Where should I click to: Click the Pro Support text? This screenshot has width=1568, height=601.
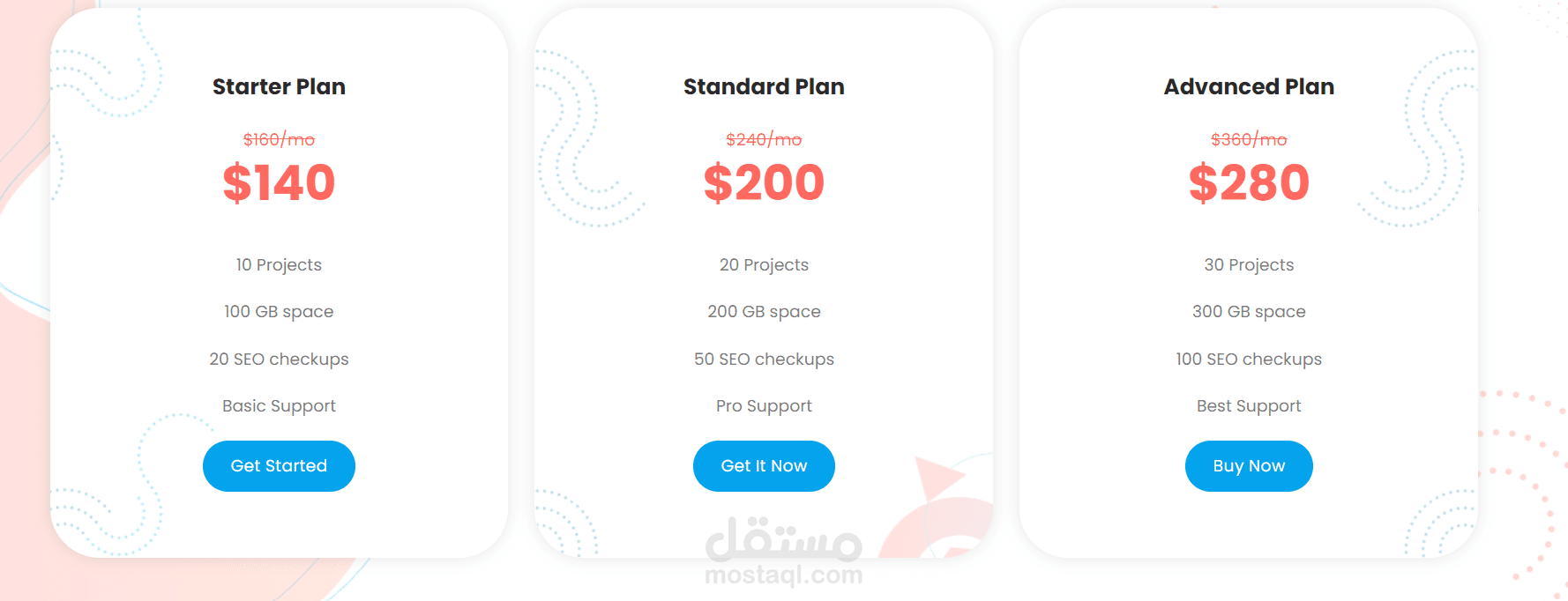click(764, 406)
